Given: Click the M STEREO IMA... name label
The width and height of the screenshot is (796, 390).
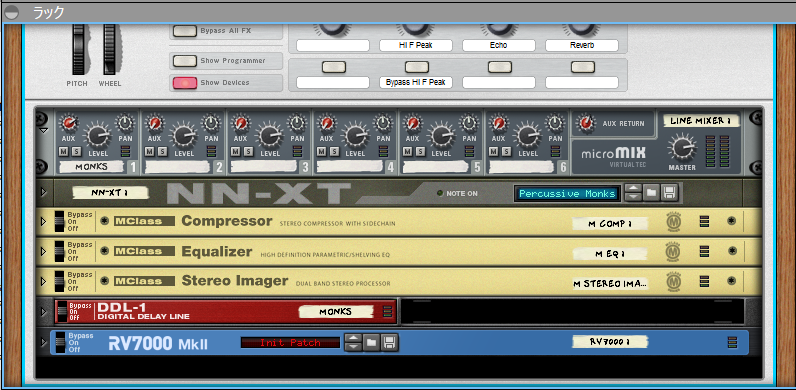Looking at the screenshot, I should pyautogui.click(x=610, y=283).
